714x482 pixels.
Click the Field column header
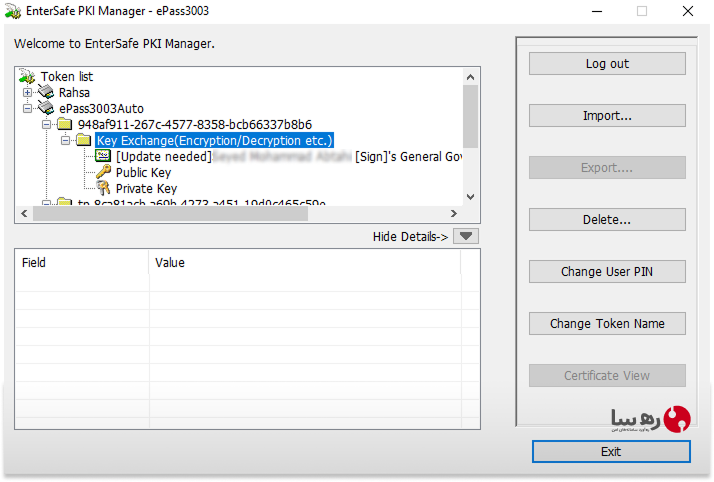point(82,263)
